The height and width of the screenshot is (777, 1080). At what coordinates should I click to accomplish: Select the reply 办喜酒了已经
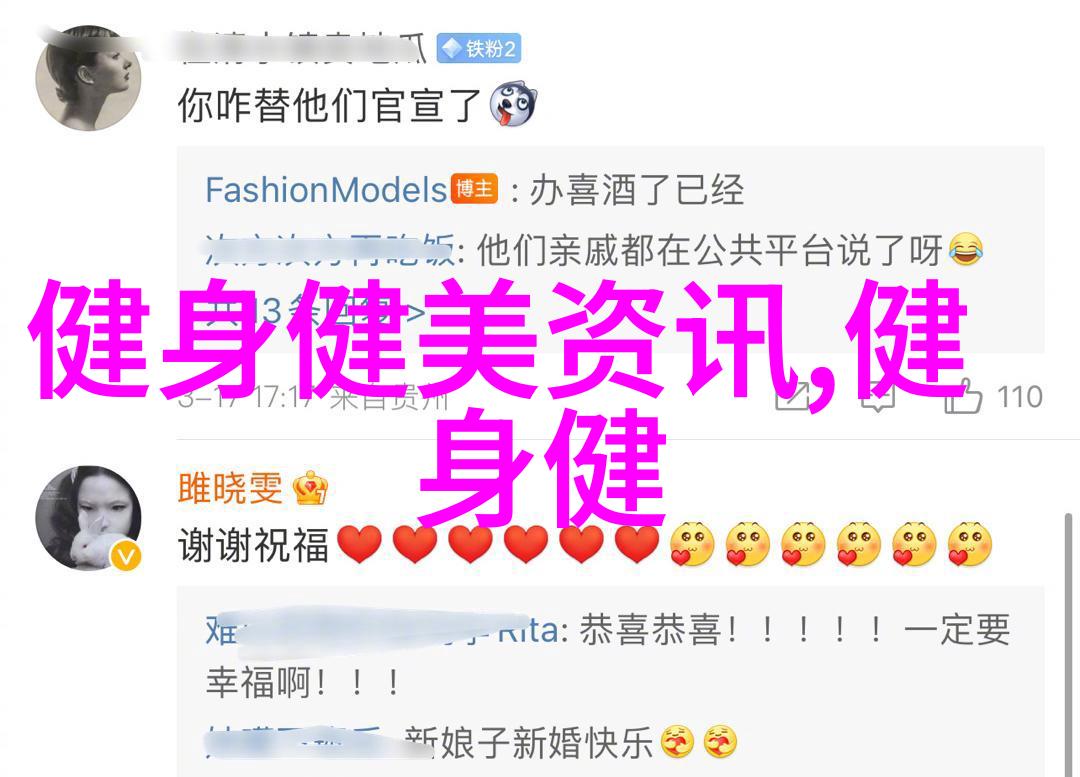click(636, 189)
